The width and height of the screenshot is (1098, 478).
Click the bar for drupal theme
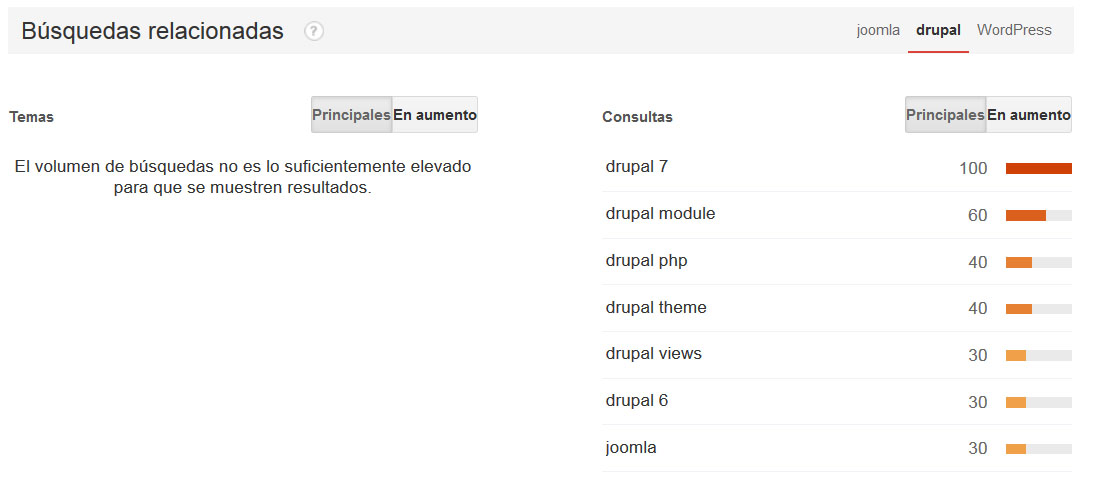pos(1038,309)
